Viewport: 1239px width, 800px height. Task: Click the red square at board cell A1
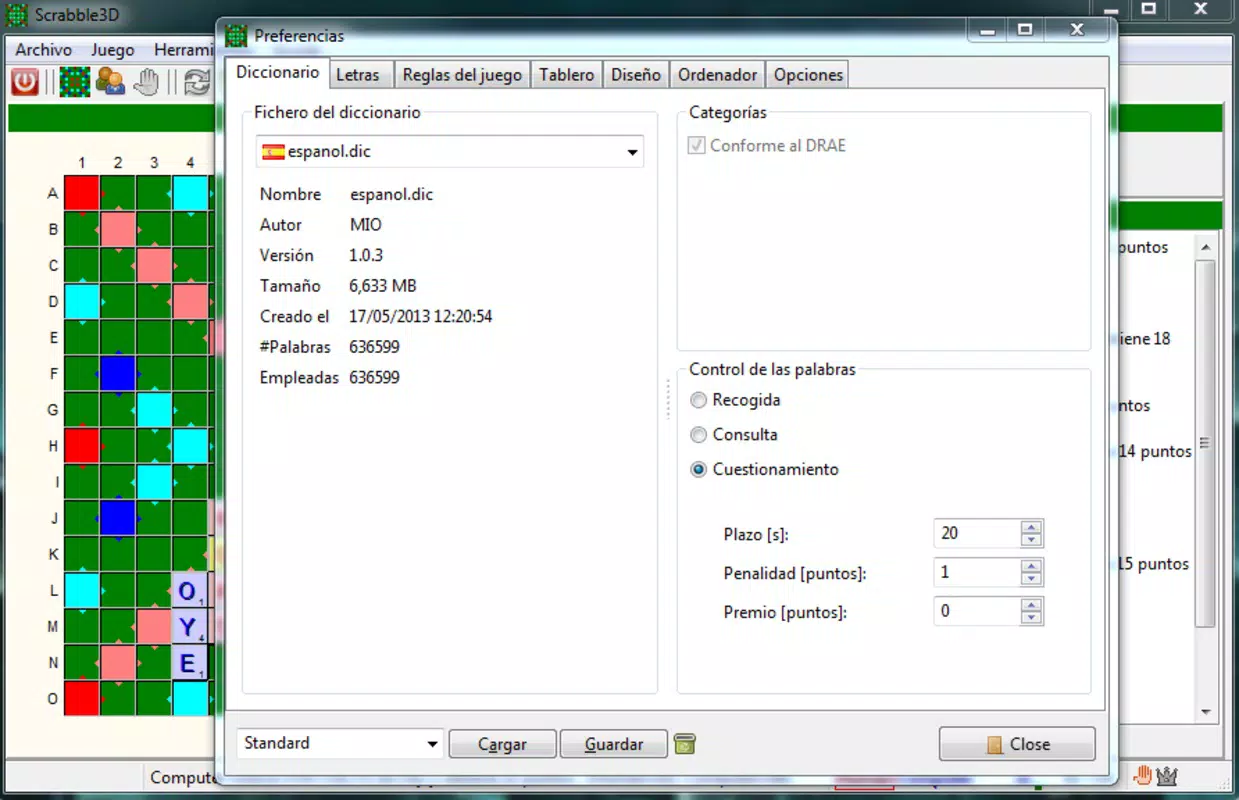[x=82, y=194]
